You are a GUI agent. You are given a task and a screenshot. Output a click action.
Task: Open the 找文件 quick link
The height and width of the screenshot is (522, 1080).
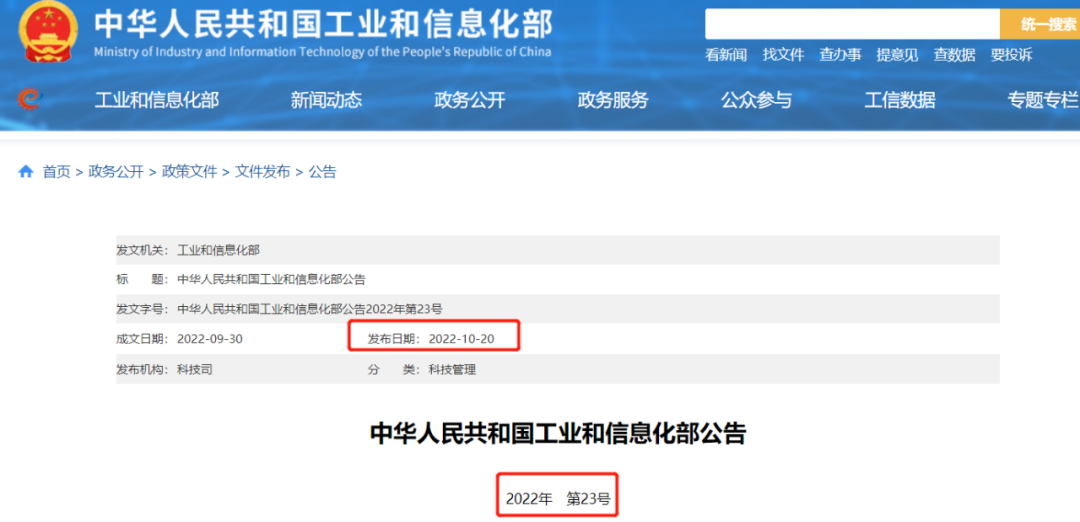[x=783, y=55]
